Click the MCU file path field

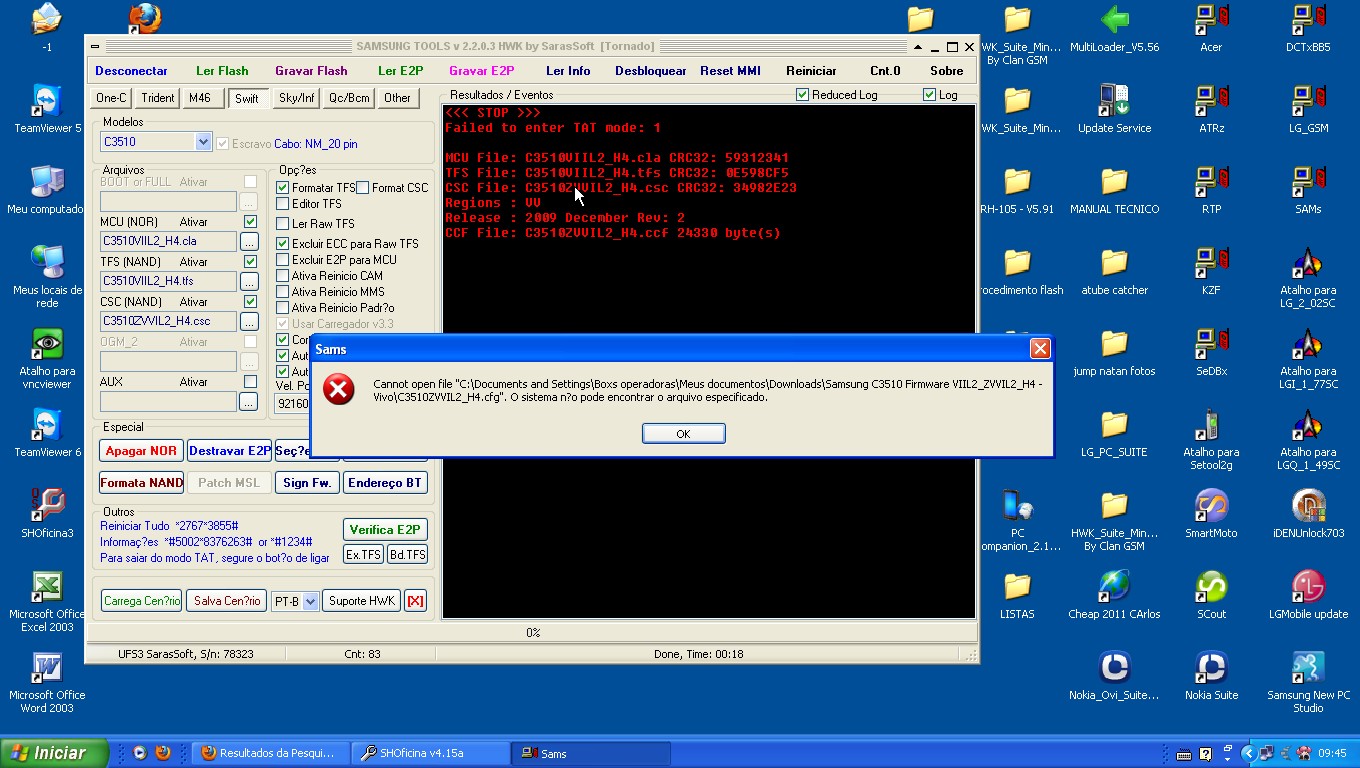[168, 241]
